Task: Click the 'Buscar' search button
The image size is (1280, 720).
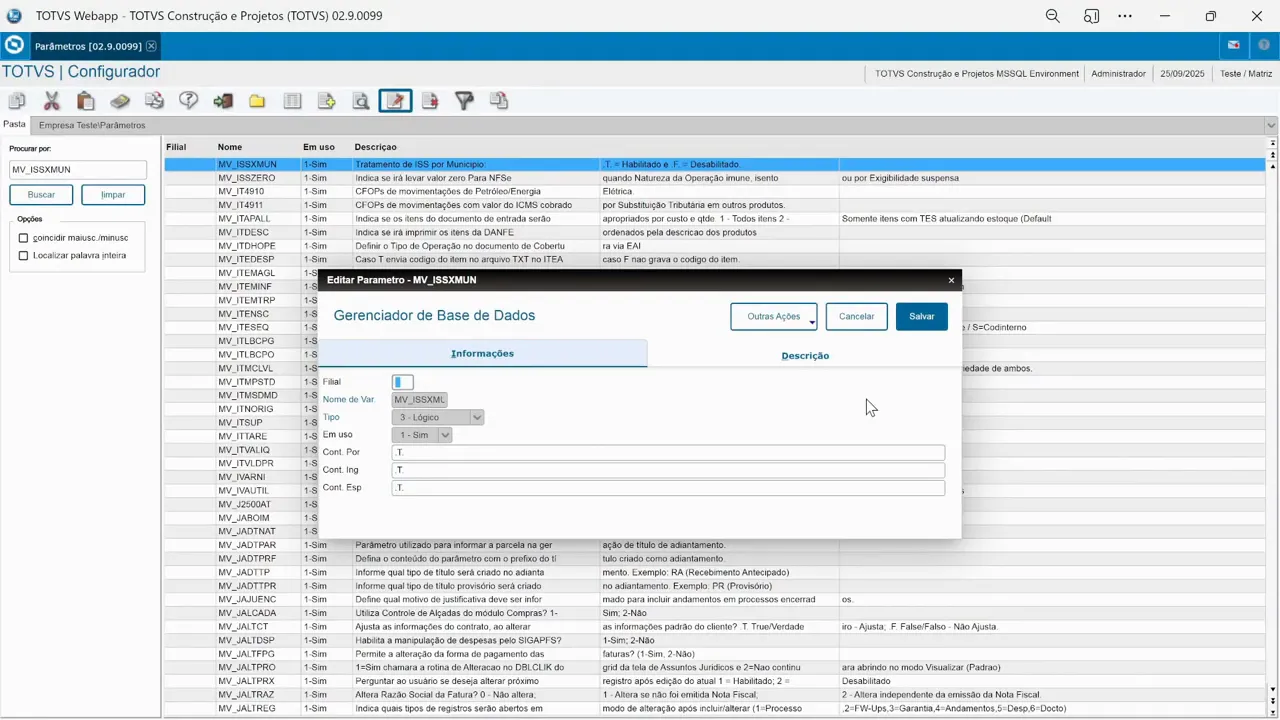Action: [x=41, y=195]
